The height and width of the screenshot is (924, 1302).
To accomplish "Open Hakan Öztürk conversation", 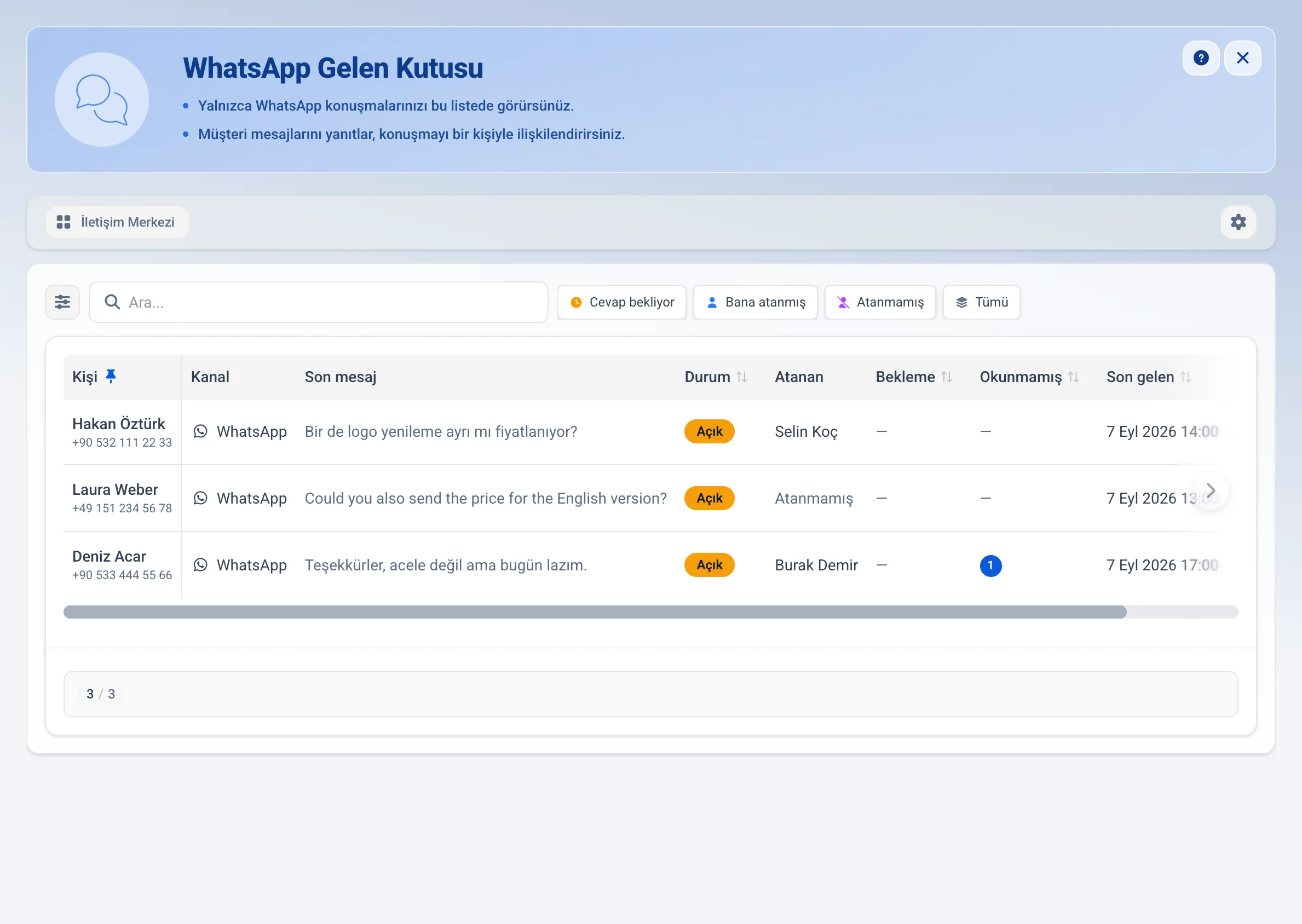I will coord(118,424).
